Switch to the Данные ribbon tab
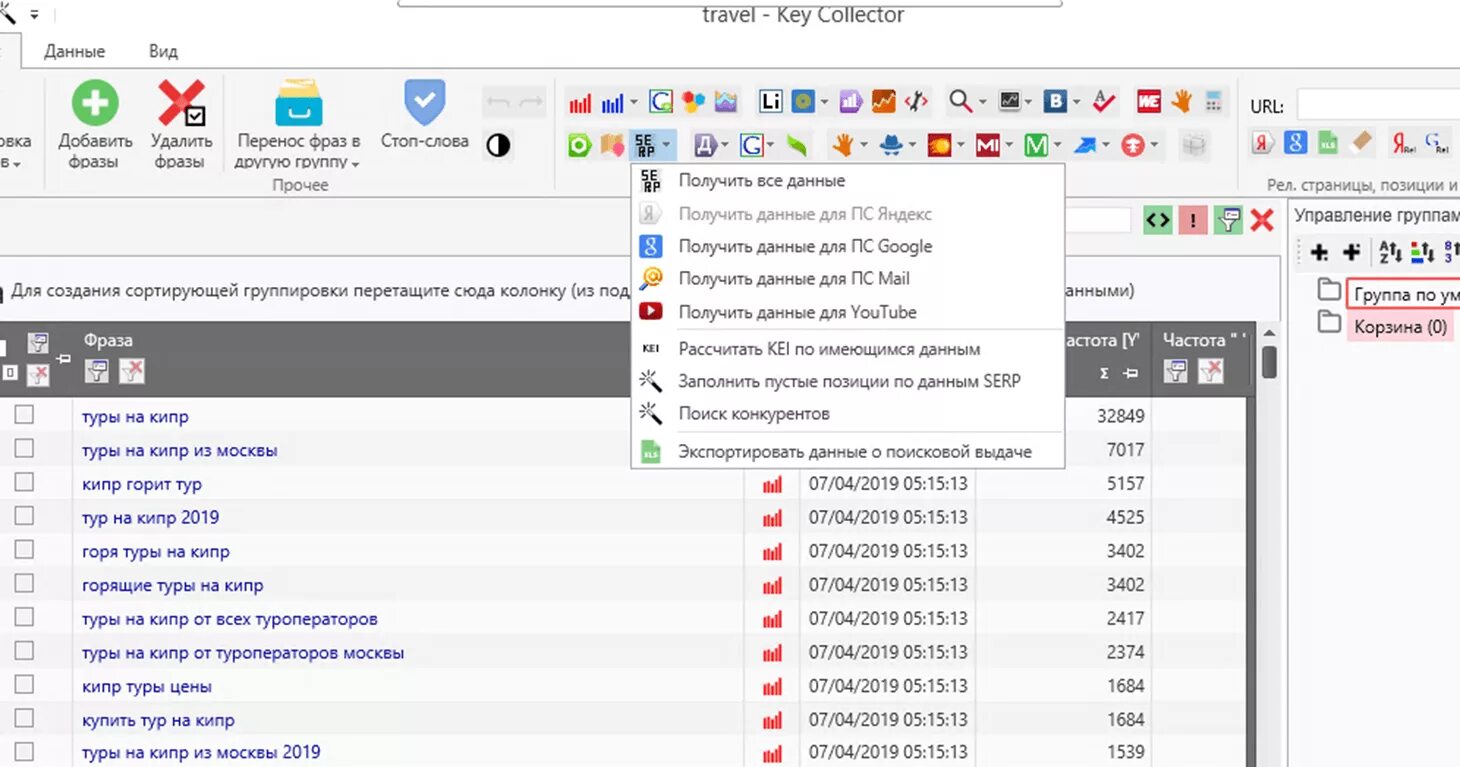This screenshot has width=1460, height=767. click(74, 51)
